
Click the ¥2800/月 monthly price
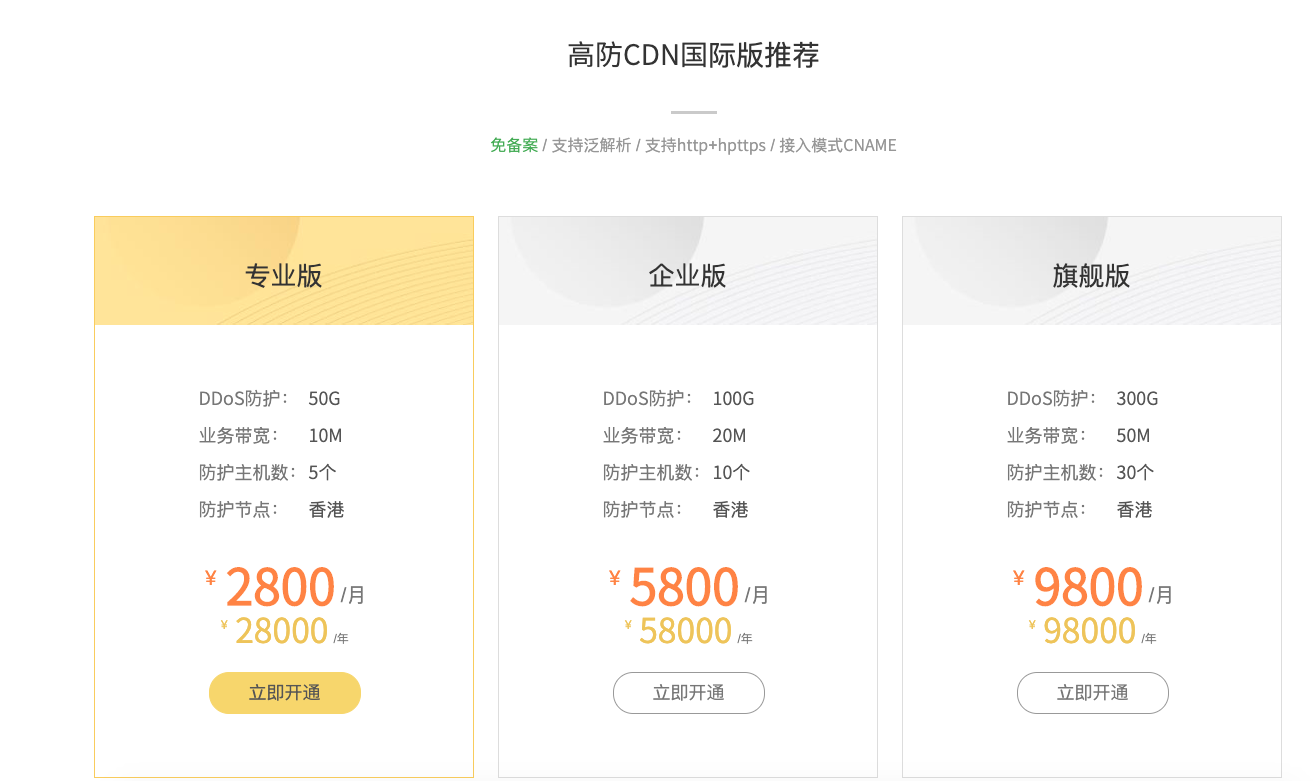281,587
